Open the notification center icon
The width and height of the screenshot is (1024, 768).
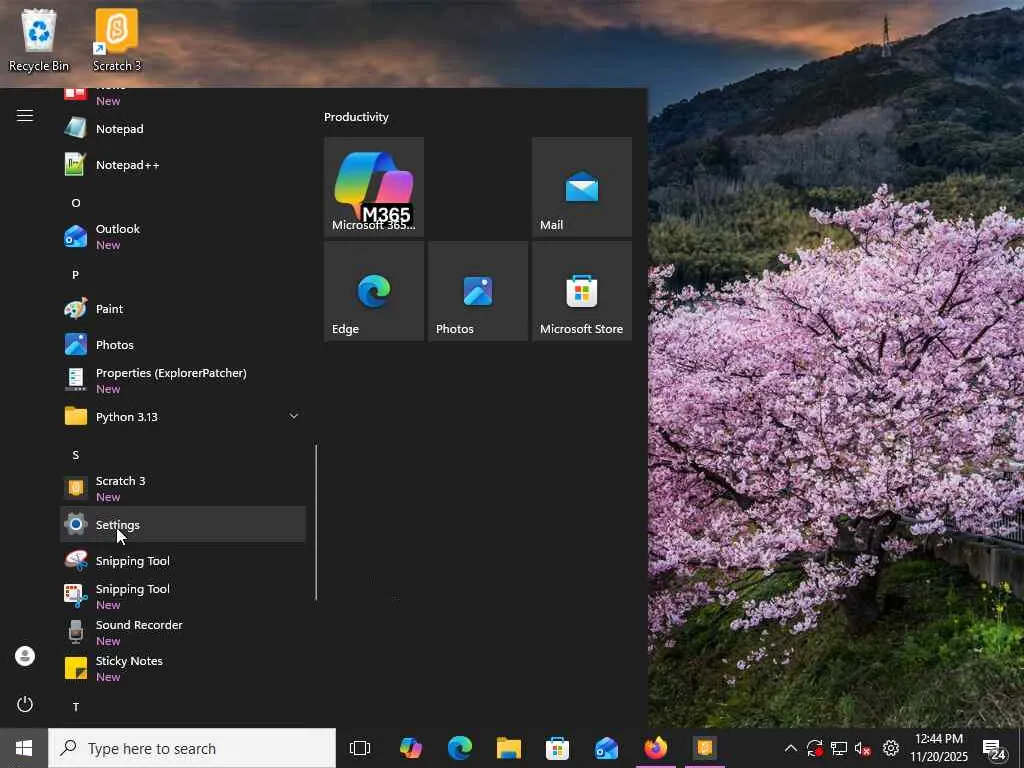993,750
